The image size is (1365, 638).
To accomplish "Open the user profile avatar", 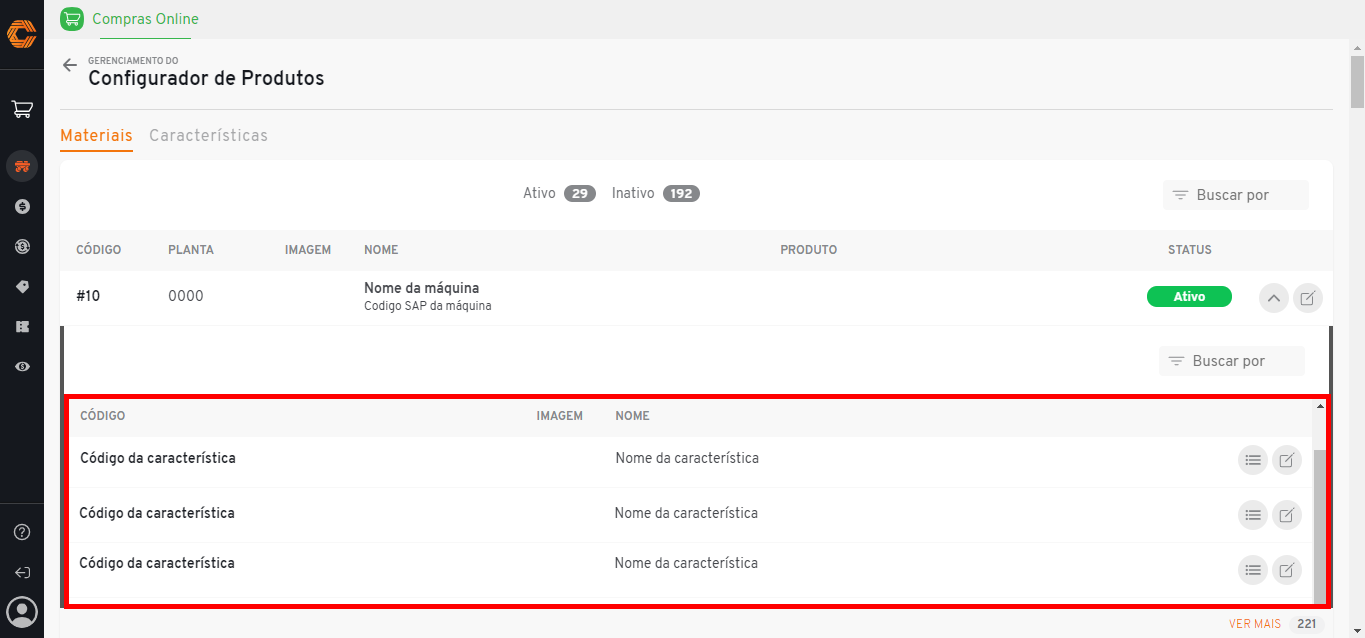I will point(22,611).
